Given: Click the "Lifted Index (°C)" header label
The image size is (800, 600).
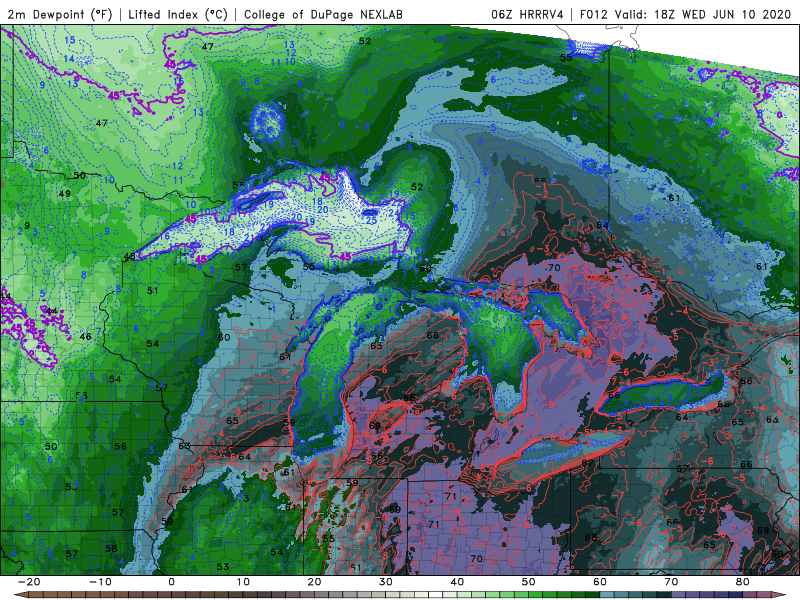Looking at the screenshot, I should tap(178, 14).
